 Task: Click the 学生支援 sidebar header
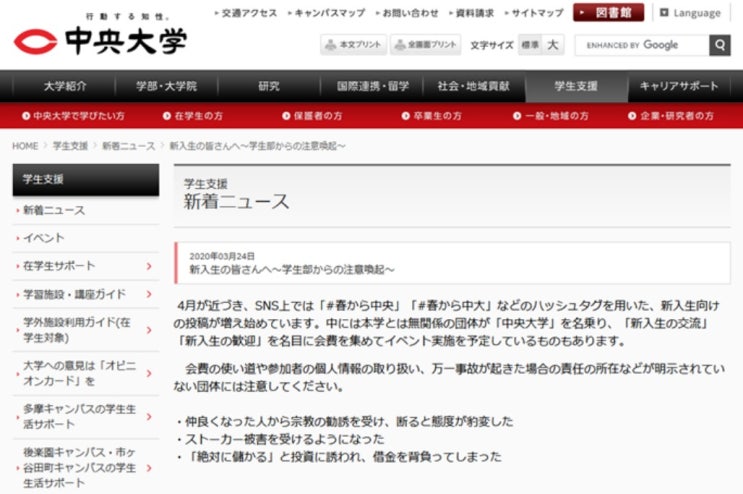point(86,180)
